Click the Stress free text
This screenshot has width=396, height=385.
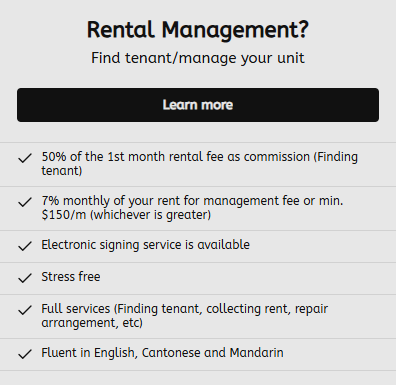(x=71, y=277)
